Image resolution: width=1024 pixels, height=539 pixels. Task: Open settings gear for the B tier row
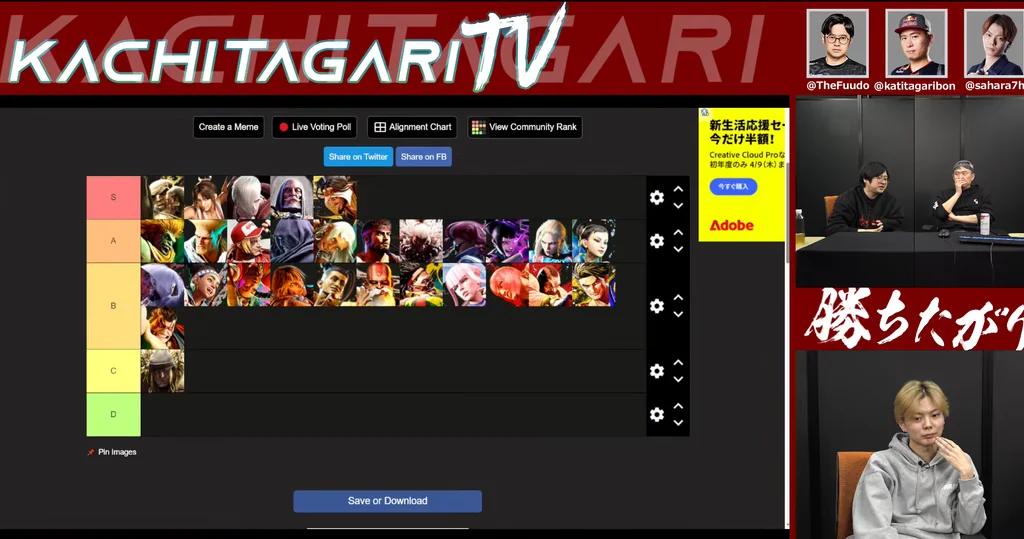[657, 306]
